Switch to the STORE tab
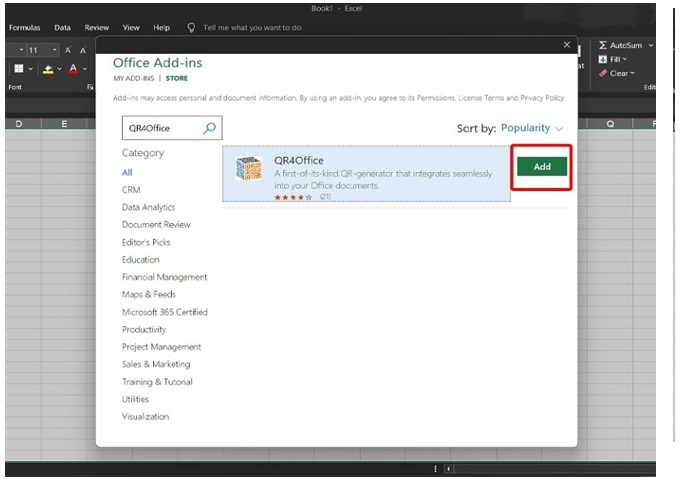The image size is (691, 479). point(177,78)
